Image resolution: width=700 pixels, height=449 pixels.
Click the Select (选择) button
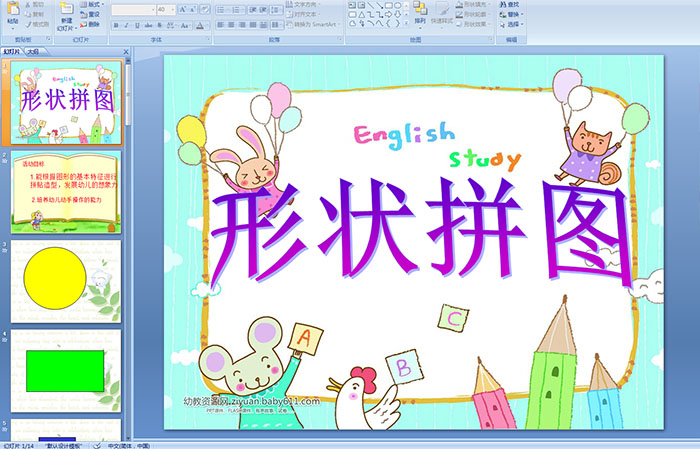click(511, 24)
